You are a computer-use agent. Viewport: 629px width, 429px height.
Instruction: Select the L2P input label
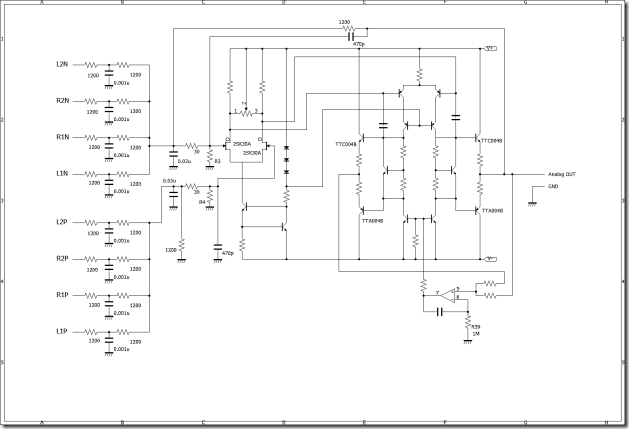(62, 222)
